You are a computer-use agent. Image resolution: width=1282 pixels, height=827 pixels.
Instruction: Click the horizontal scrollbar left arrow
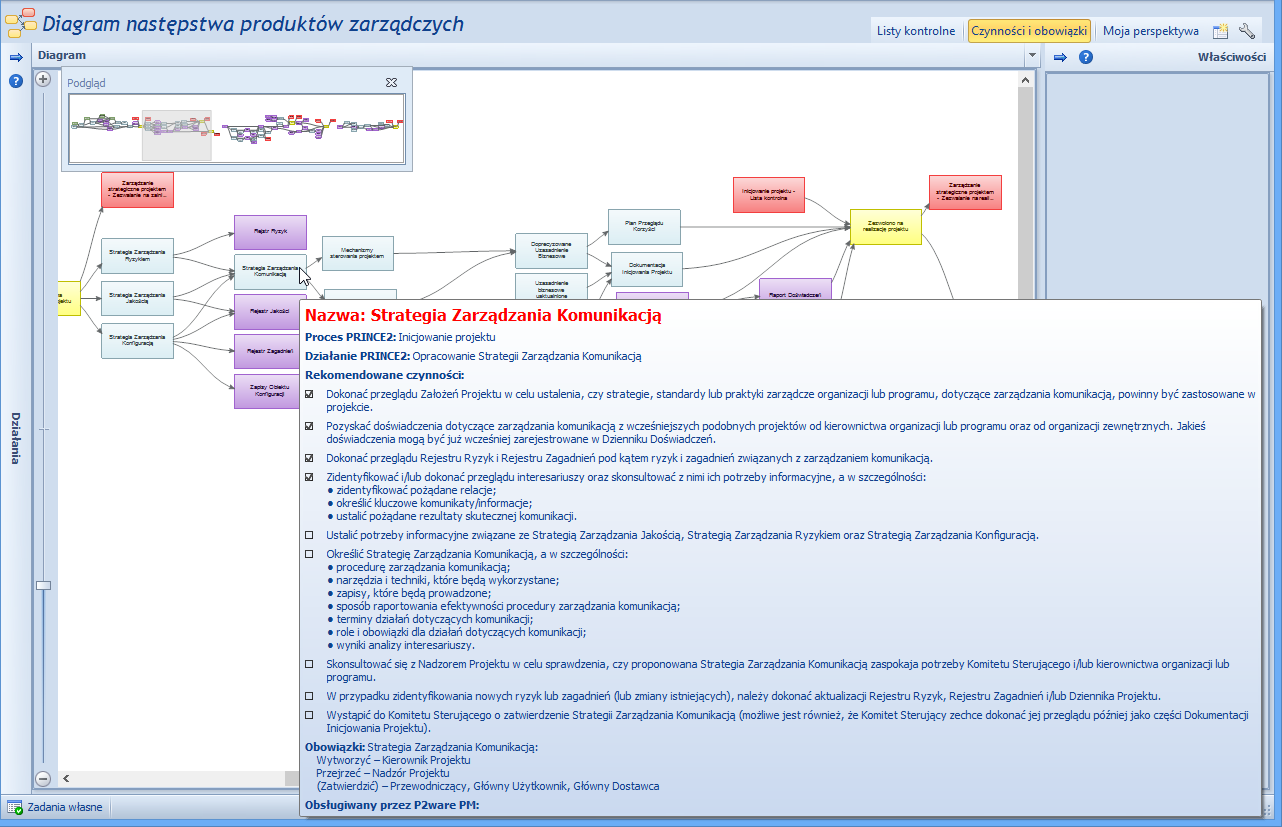66,778
